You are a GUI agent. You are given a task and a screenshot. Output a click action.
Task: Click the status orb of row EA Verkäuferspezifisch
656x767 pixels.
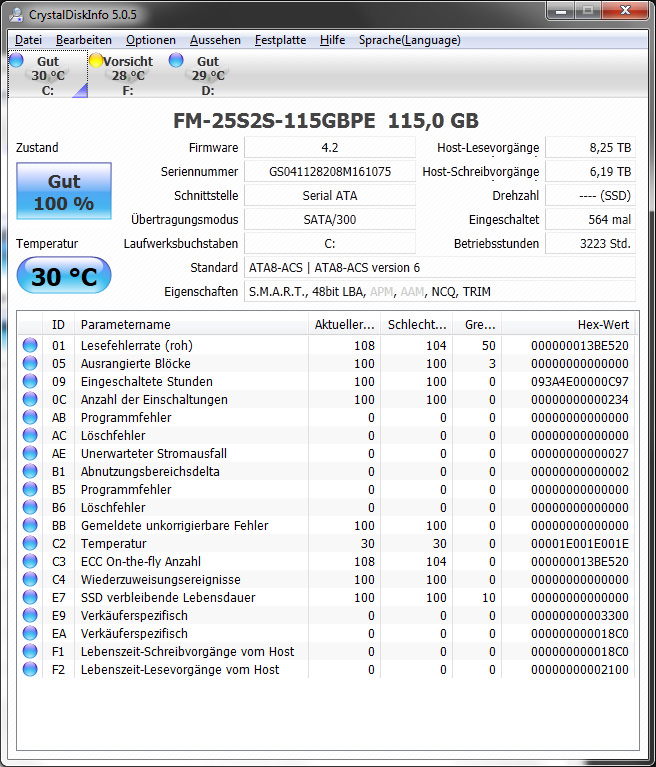(x=30, y=633)
